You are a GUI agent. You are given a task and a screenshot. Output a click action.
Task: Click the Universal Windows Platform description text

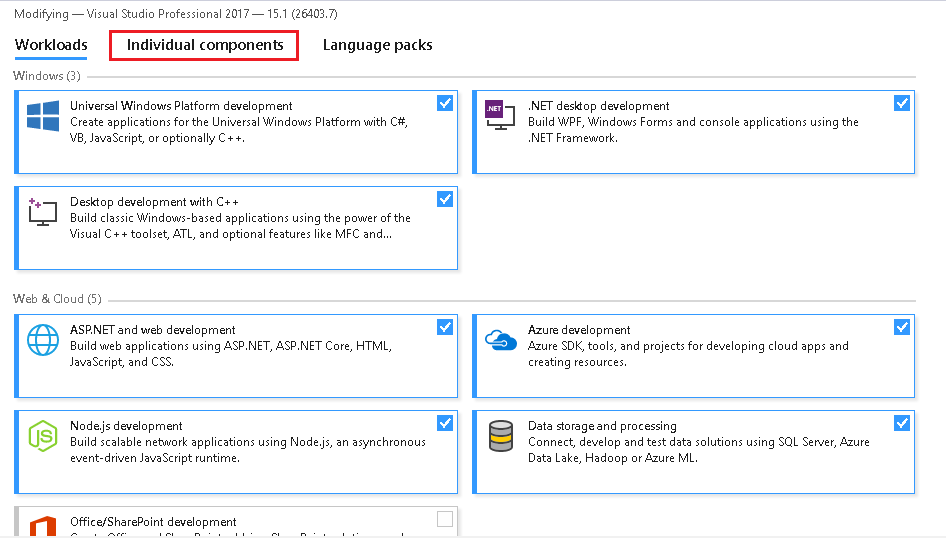click(x=239, y=130)
